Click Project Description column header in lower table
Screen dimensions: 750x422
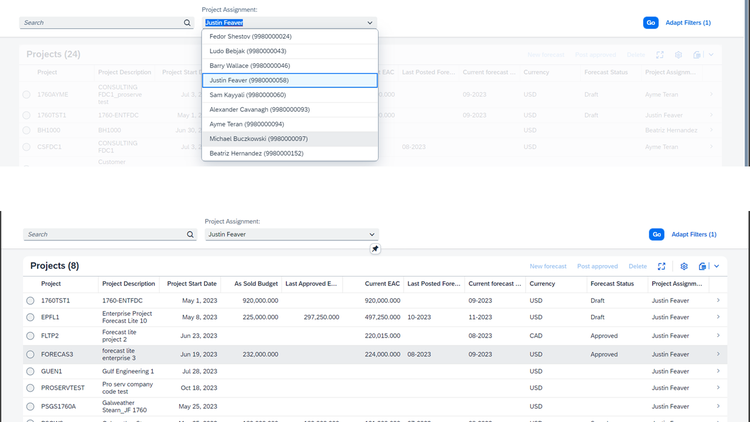point(129,284)
